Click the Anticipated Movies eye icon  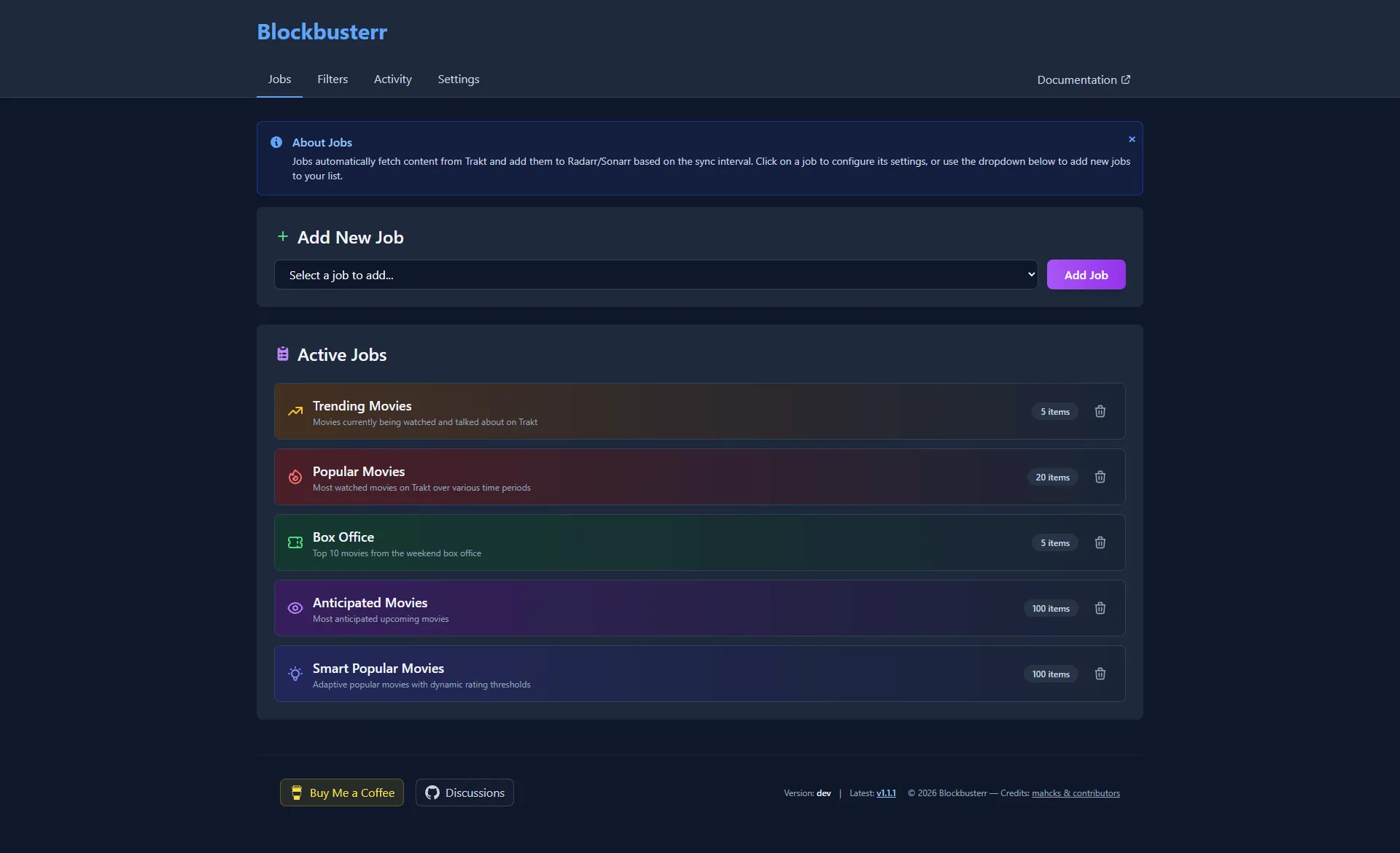point(295,608)
